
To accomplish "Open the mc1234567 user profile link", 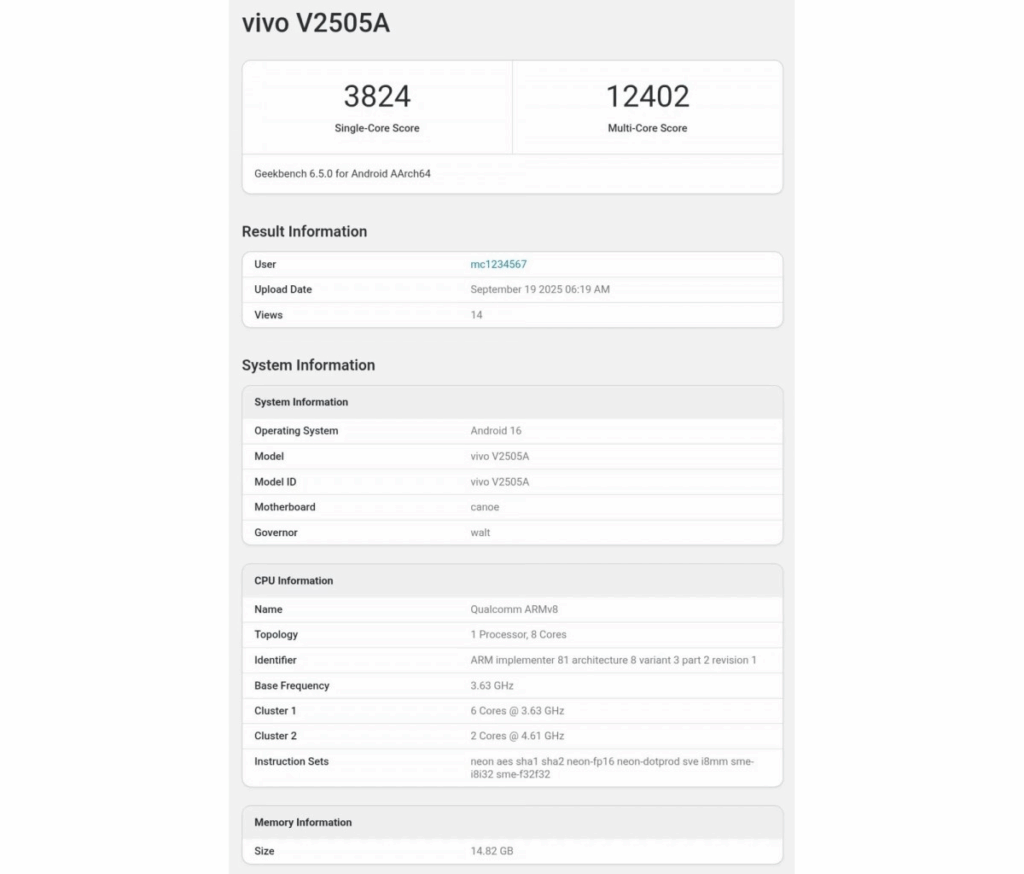I will [499, 264].
